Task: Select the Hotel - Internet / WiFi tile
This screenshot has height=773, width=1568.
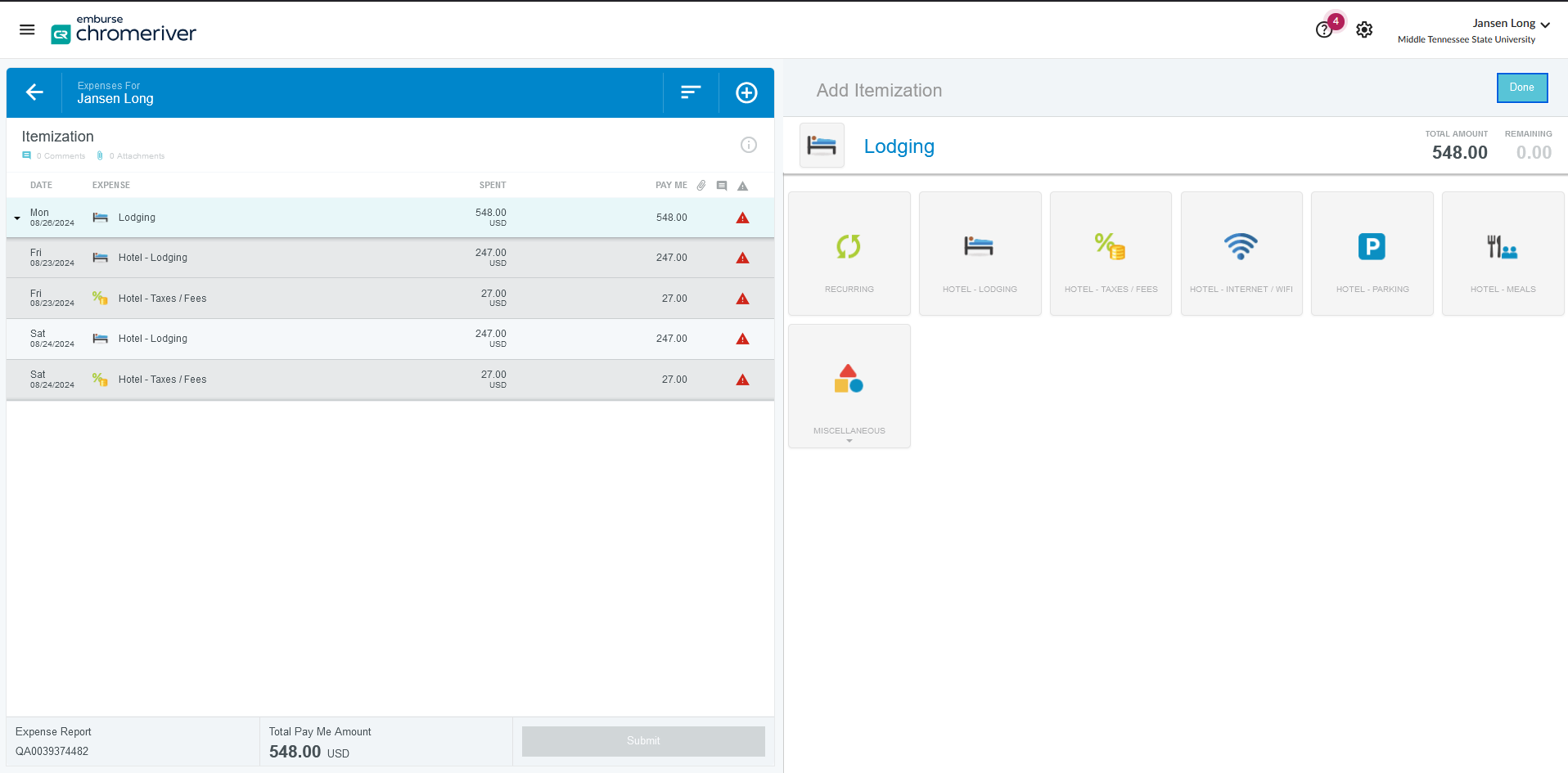Action: pyautogui.click(x=1241, y=254)
